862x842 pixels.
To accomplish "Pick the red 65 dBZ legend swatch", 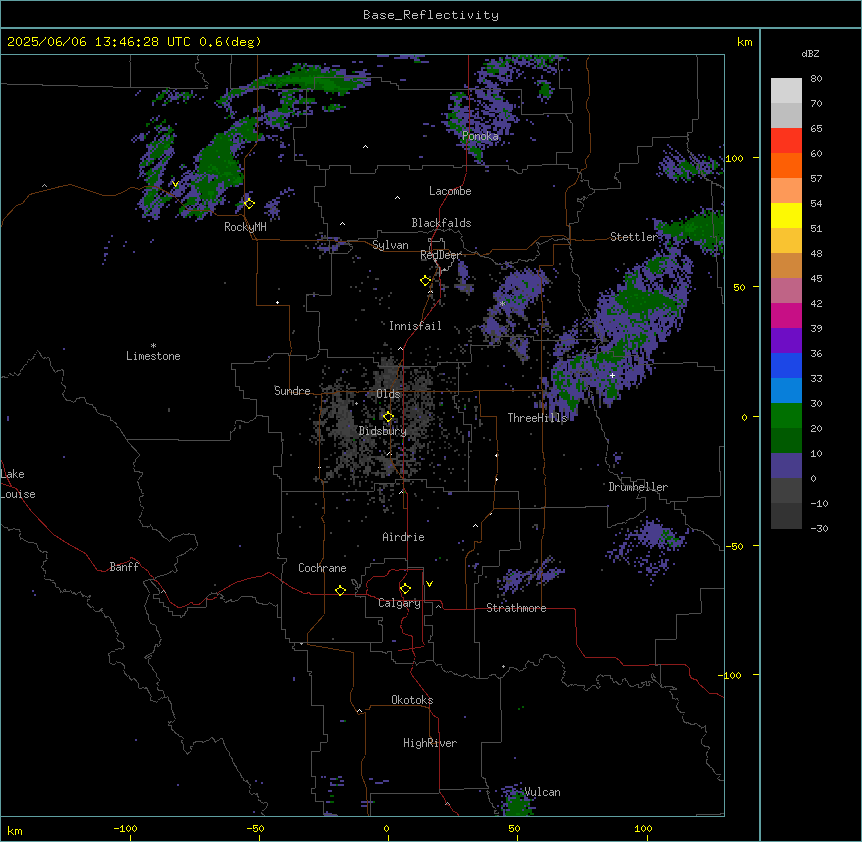I will point(786,140).
